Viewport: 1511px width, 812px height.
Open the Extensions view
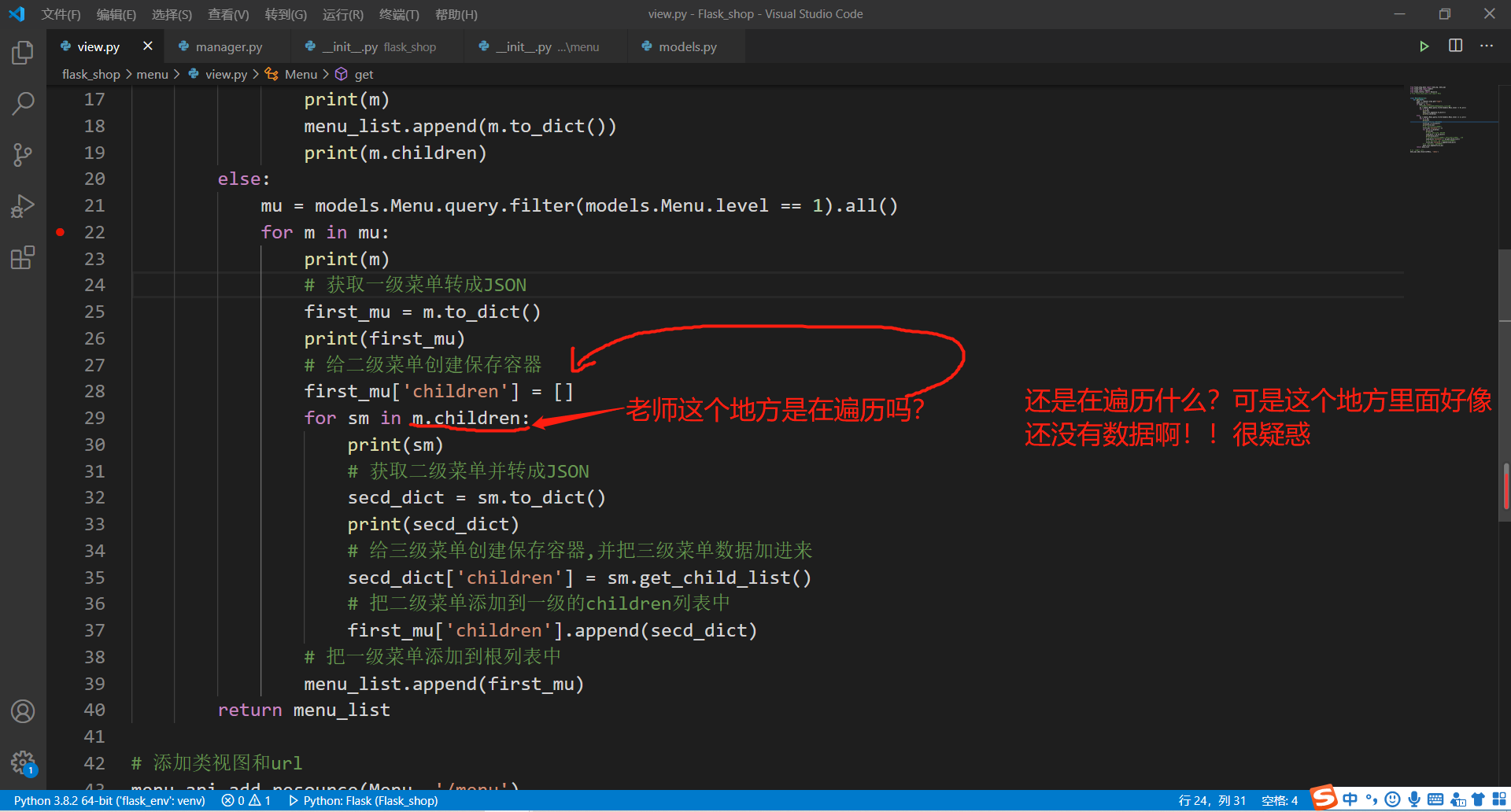tap(23, 257)
